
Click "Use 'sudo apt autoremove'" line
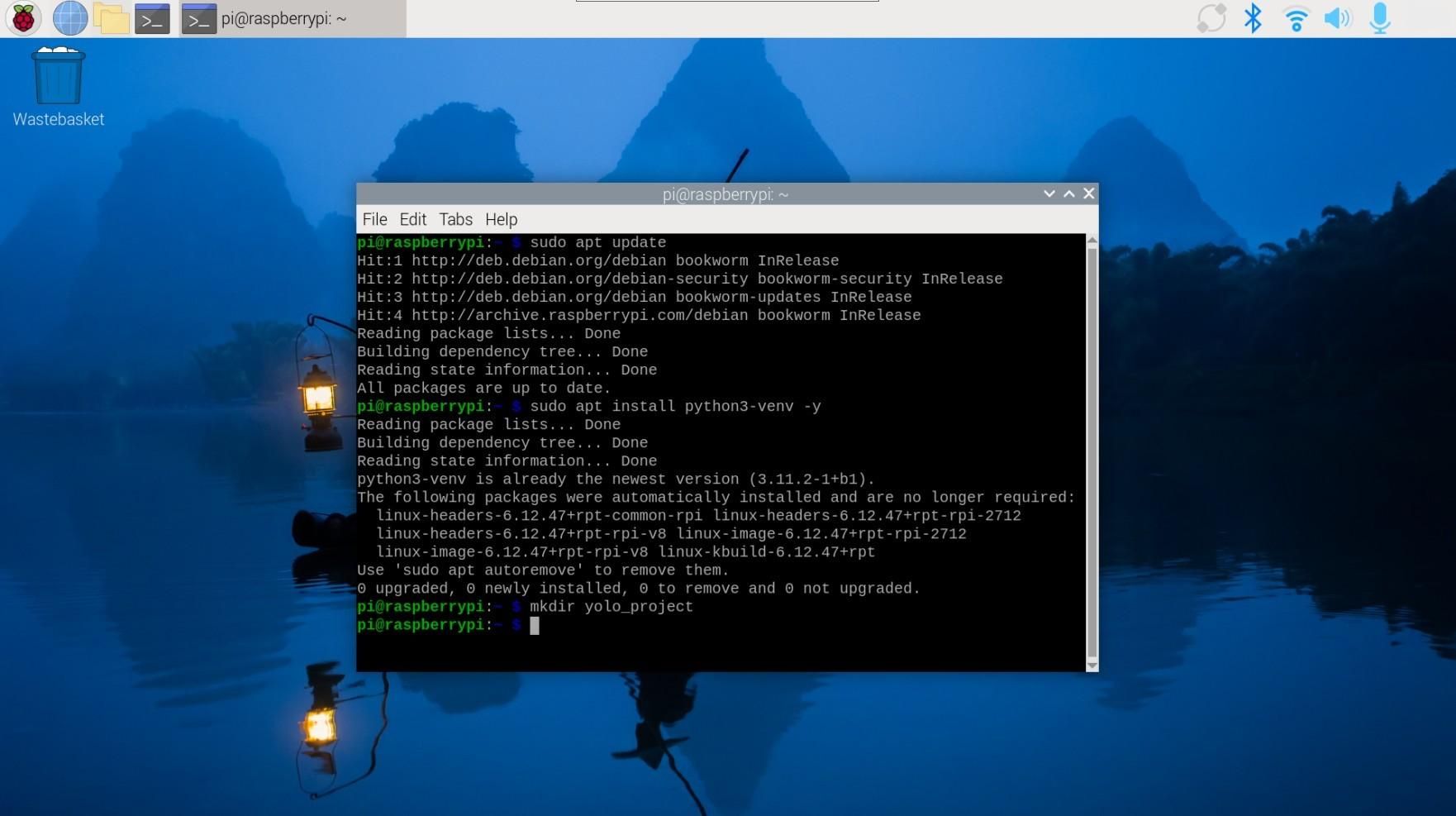pos(543,570)
